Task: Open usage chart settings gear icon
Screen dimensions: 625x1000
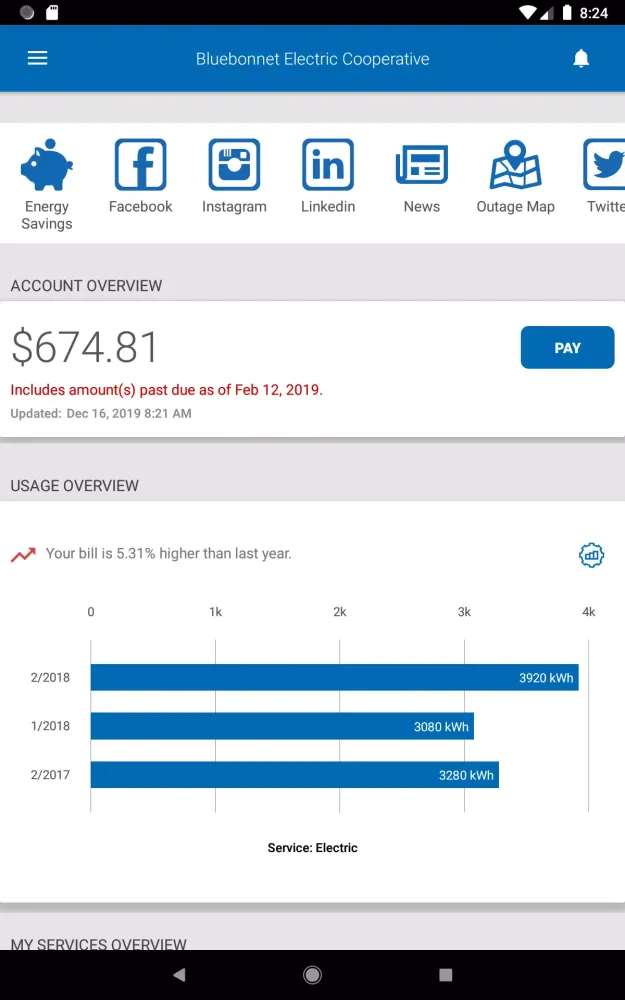Action: pos(591,555)
